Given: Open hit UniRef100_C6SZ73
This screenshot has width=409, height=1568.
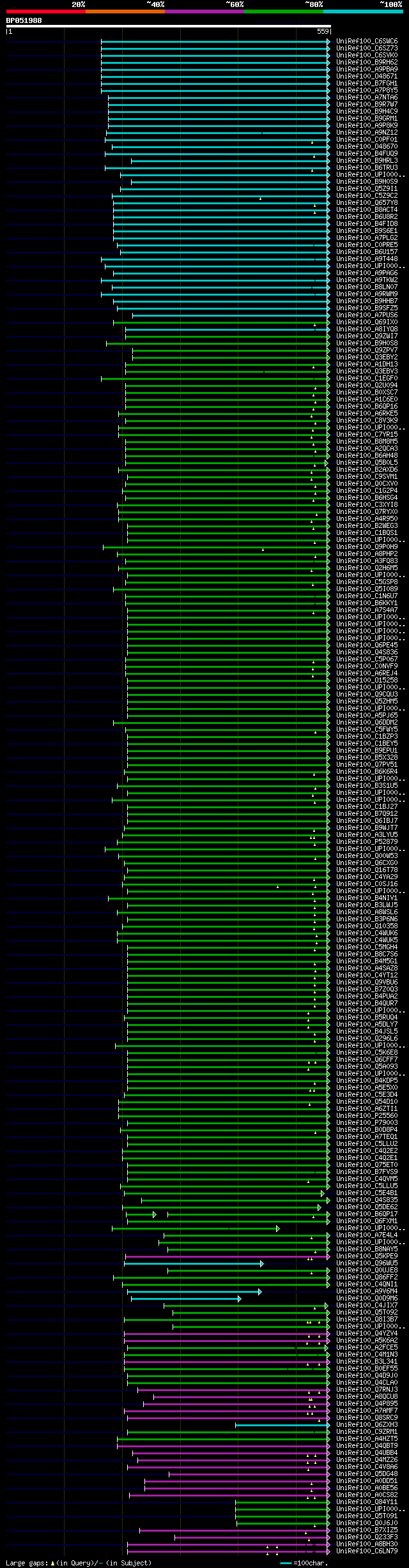Looking at the screenshot, I should (367, 49).
